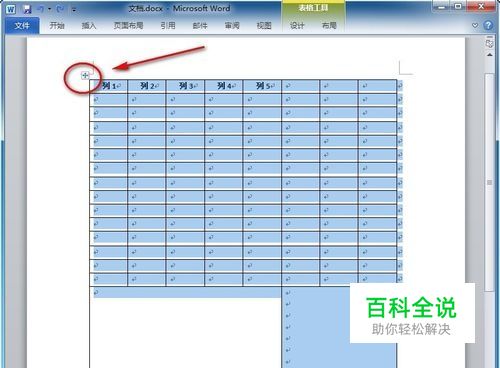Click the 列4 header cell

click(x=224, y=86)
